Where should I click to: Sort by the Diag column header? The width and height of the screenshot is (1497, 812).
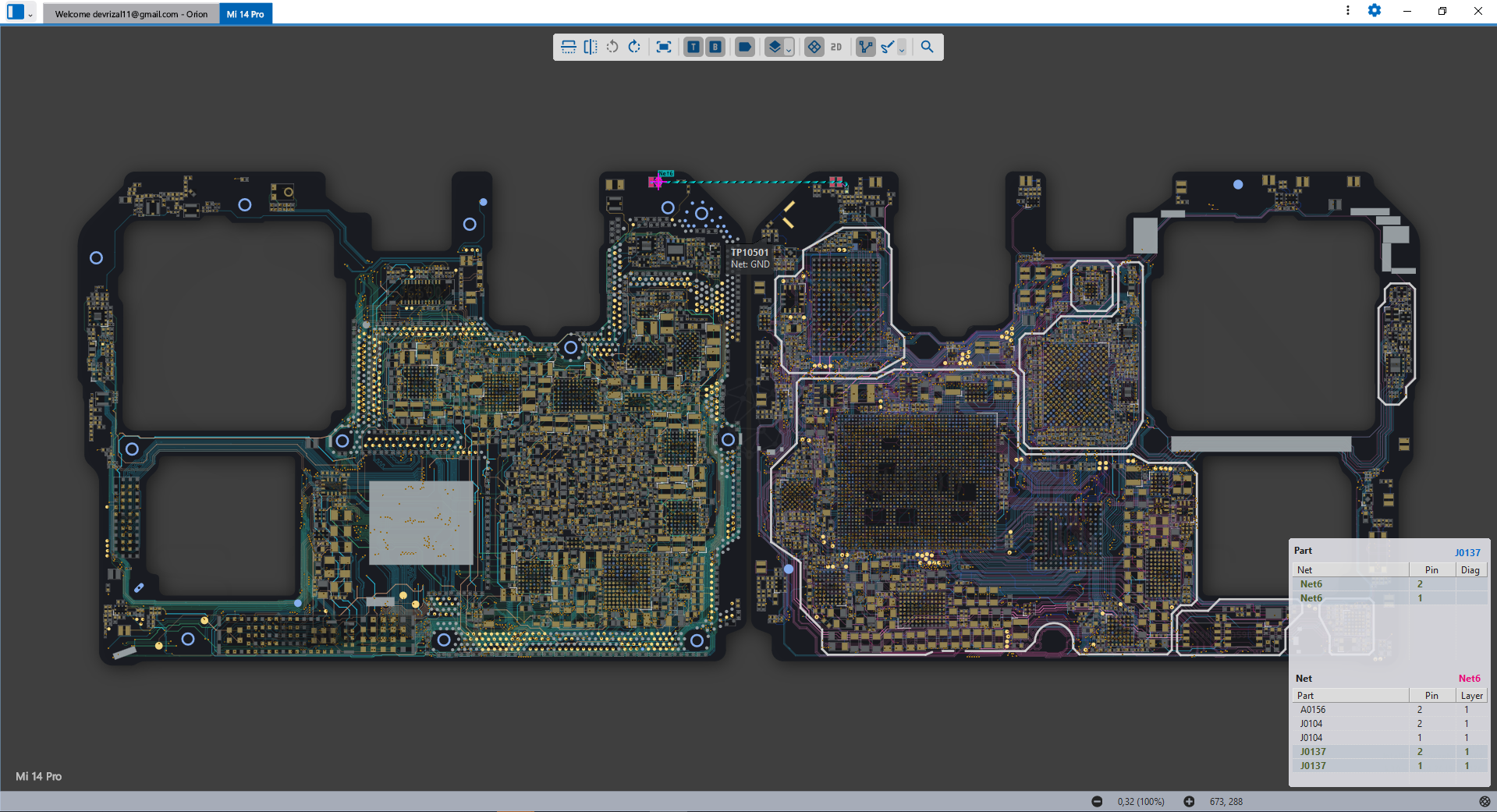(x=1471, y=570)
